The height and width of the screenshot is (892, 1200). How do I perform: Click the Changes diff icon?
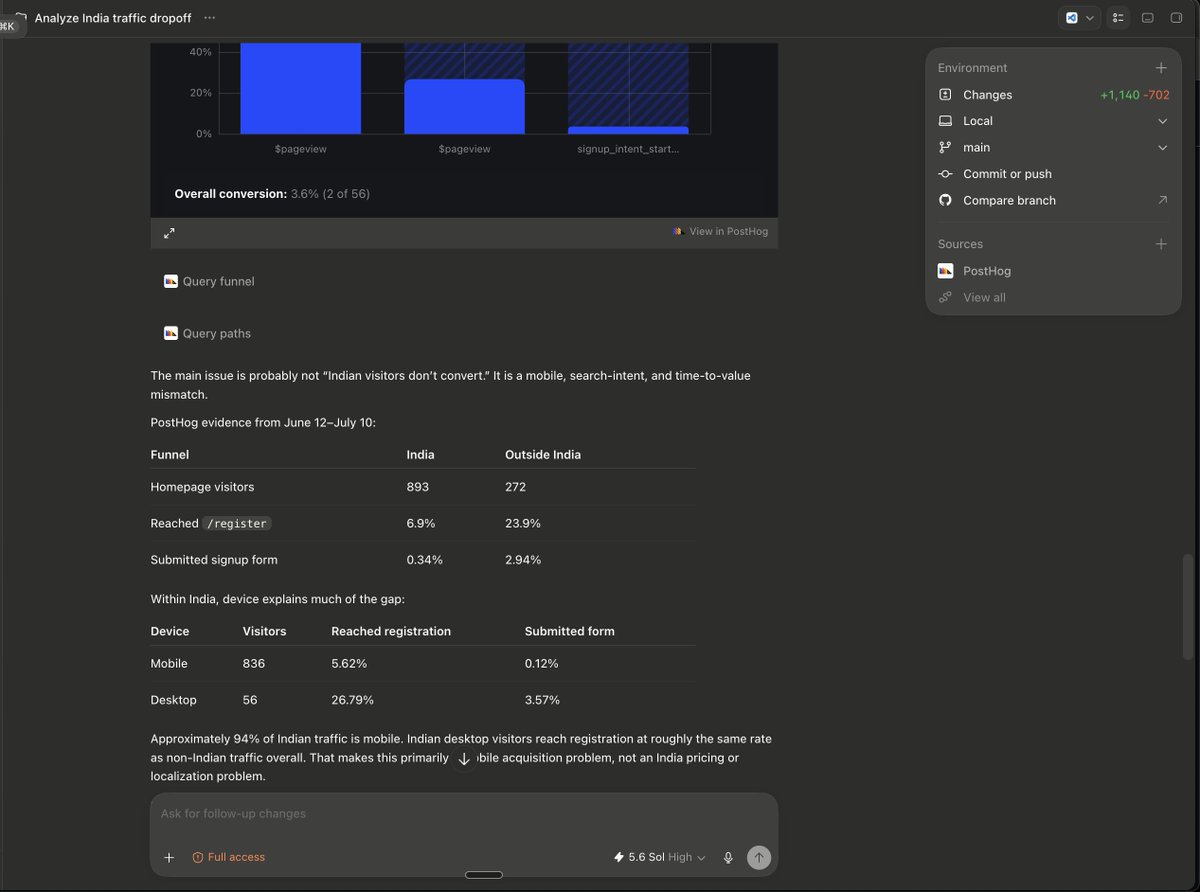point(945,95)
